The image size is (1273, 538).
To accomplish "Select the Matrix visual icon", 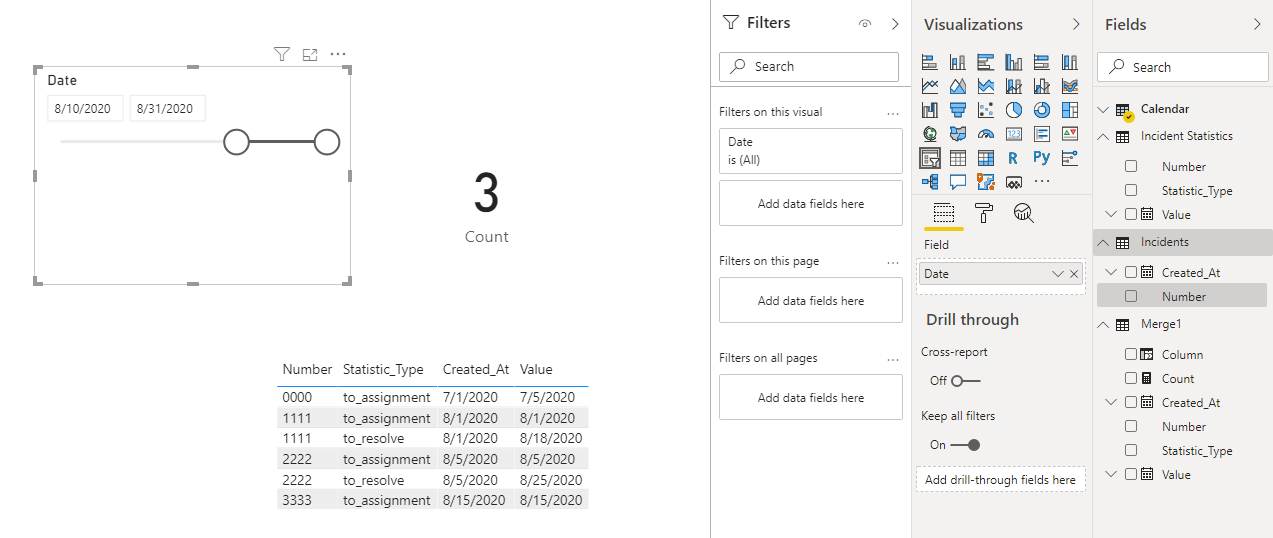I will (986, 158).
